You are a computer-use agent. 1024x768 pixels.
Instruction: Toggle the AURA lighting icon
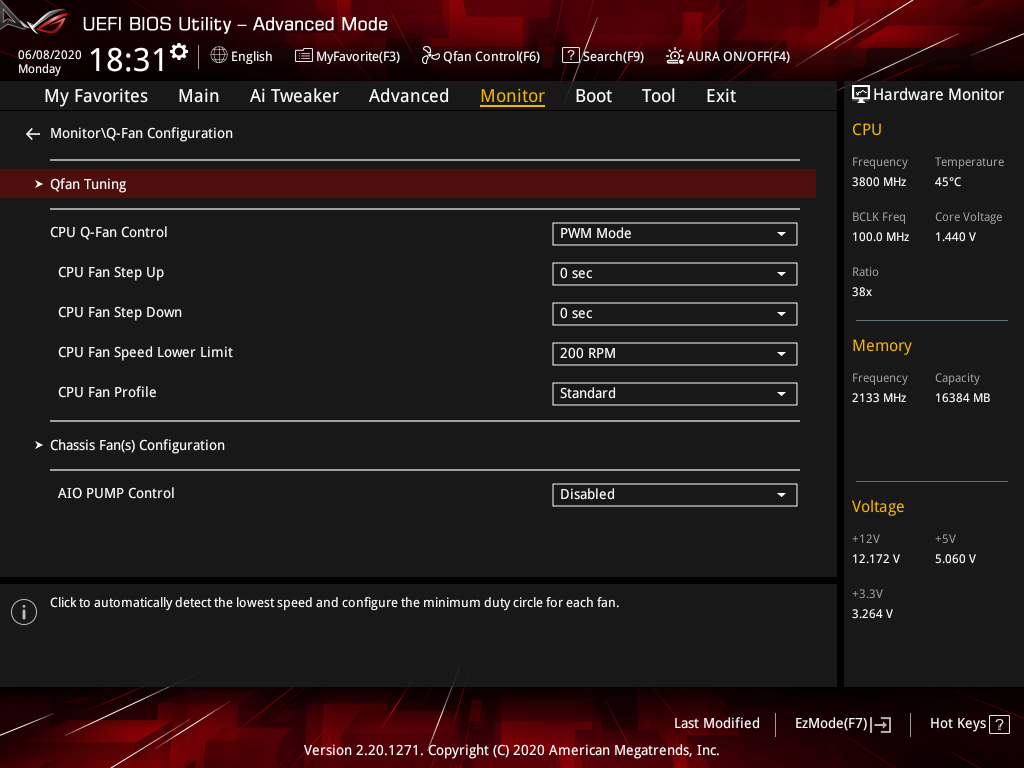coord(675,56)
